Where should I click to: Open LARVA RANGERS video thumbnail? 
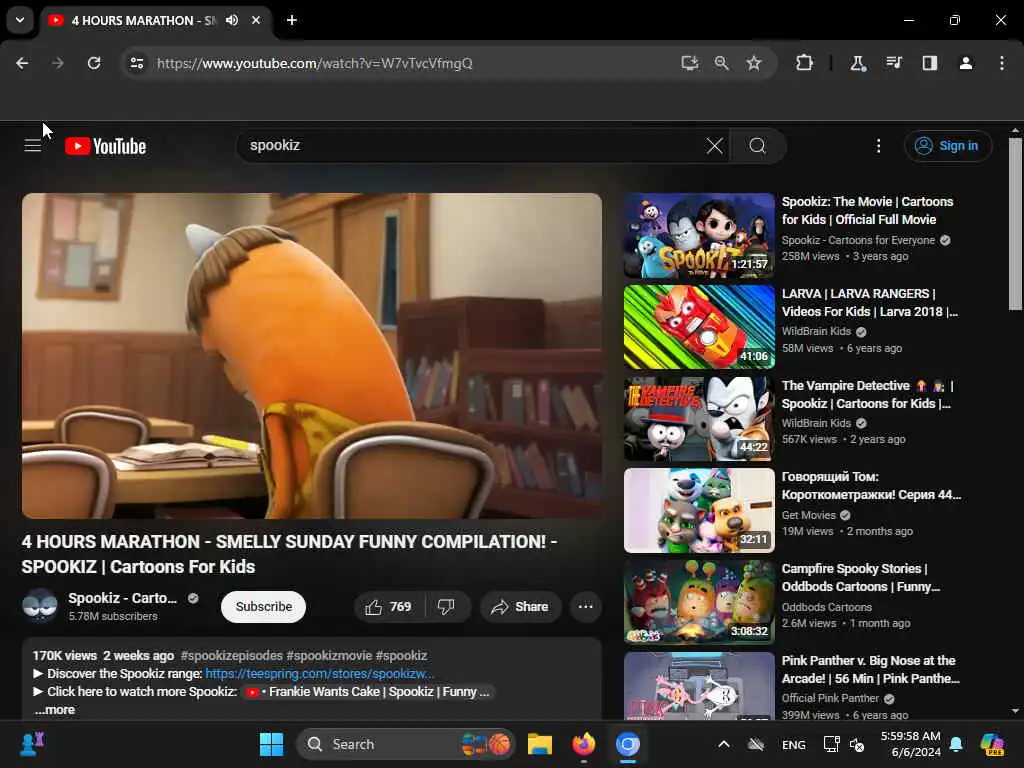click(x=699, y=327)
